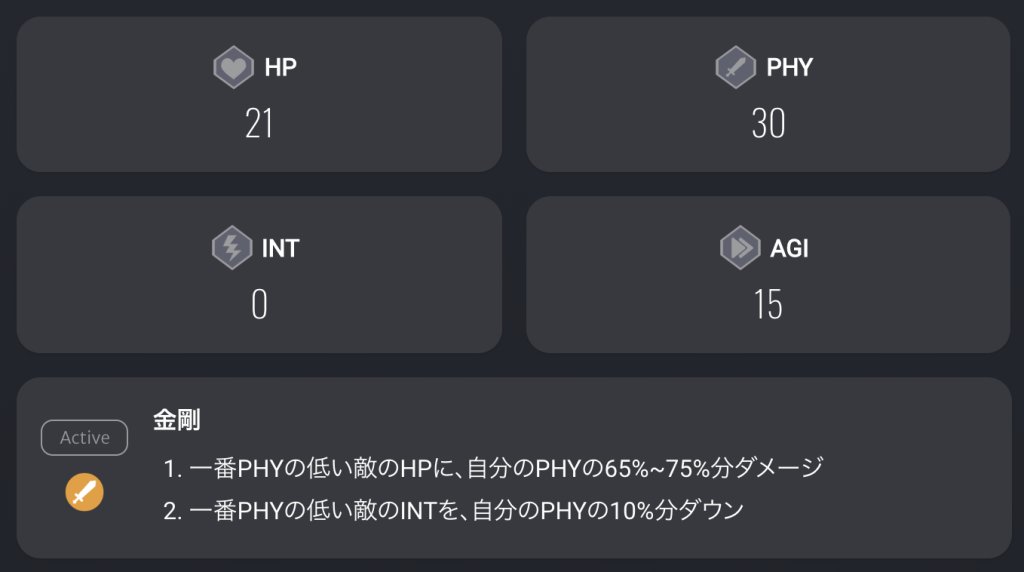Click the INT lightning bolt icon
This screenshot has height=572, width=1024.
232,248
